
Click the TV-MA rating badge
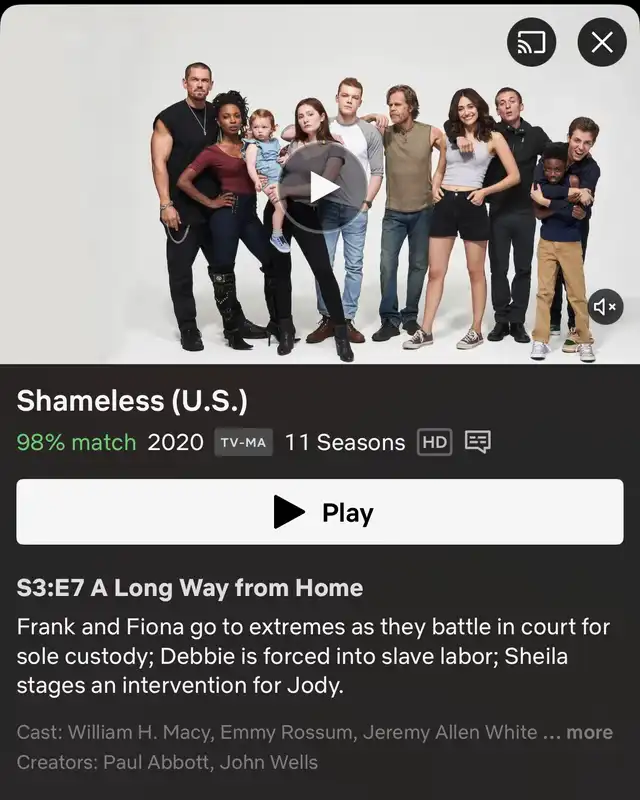click(x=243, y=442)
